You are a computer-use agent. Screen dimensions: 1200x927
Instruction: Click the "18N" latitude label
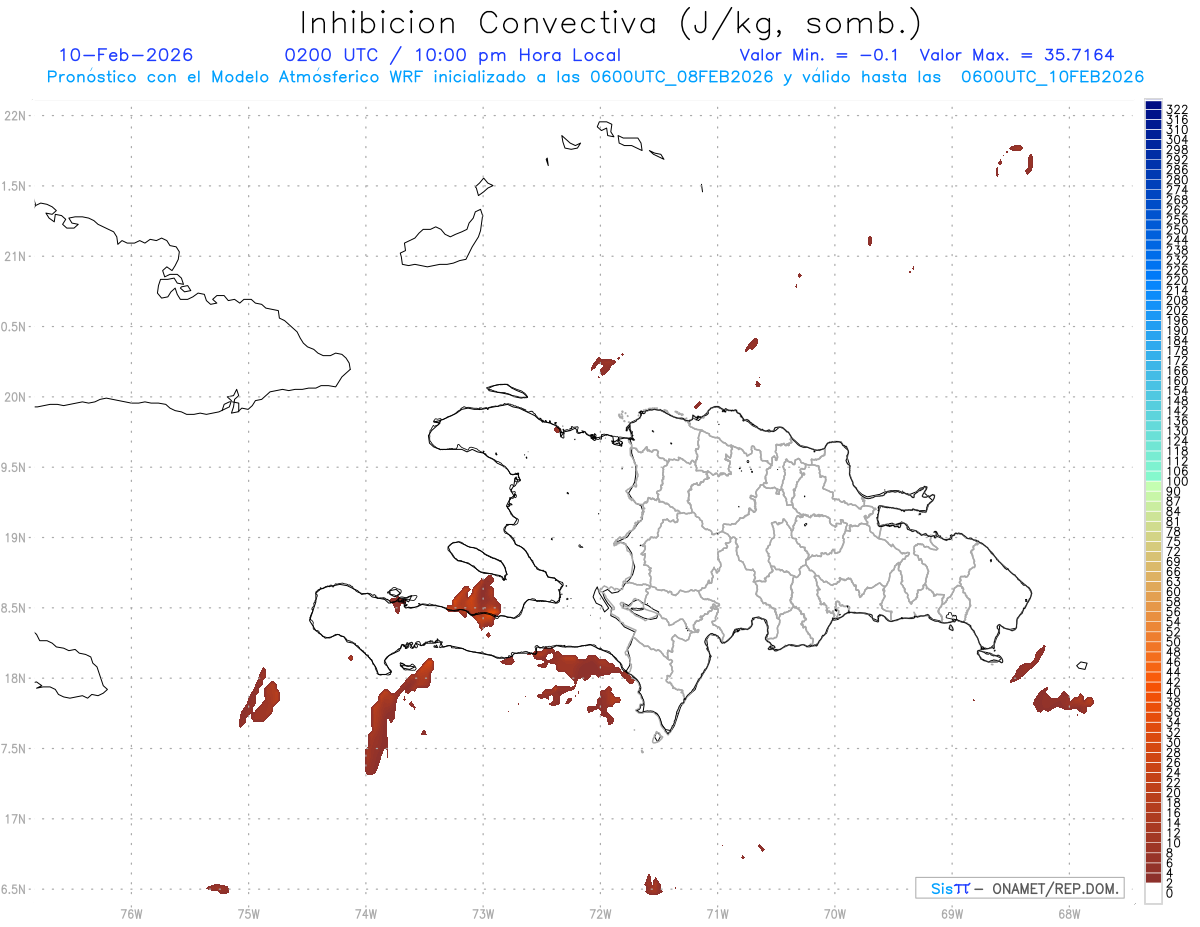click(14, 678)
